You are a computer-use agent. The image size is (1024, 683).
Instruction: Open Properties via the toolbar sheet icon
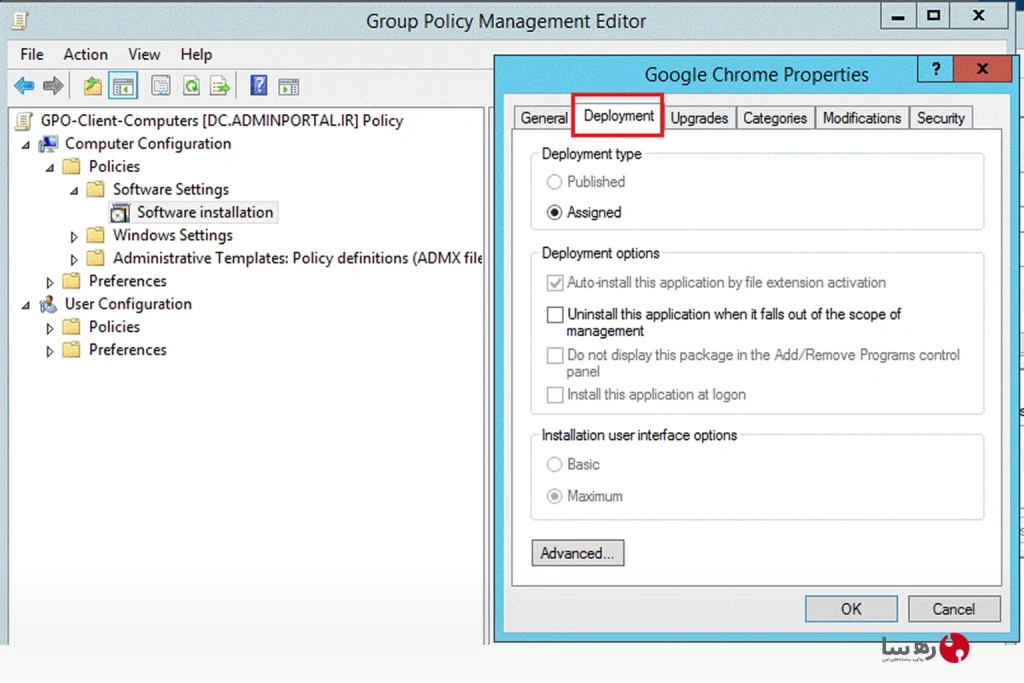pos(161,86)
